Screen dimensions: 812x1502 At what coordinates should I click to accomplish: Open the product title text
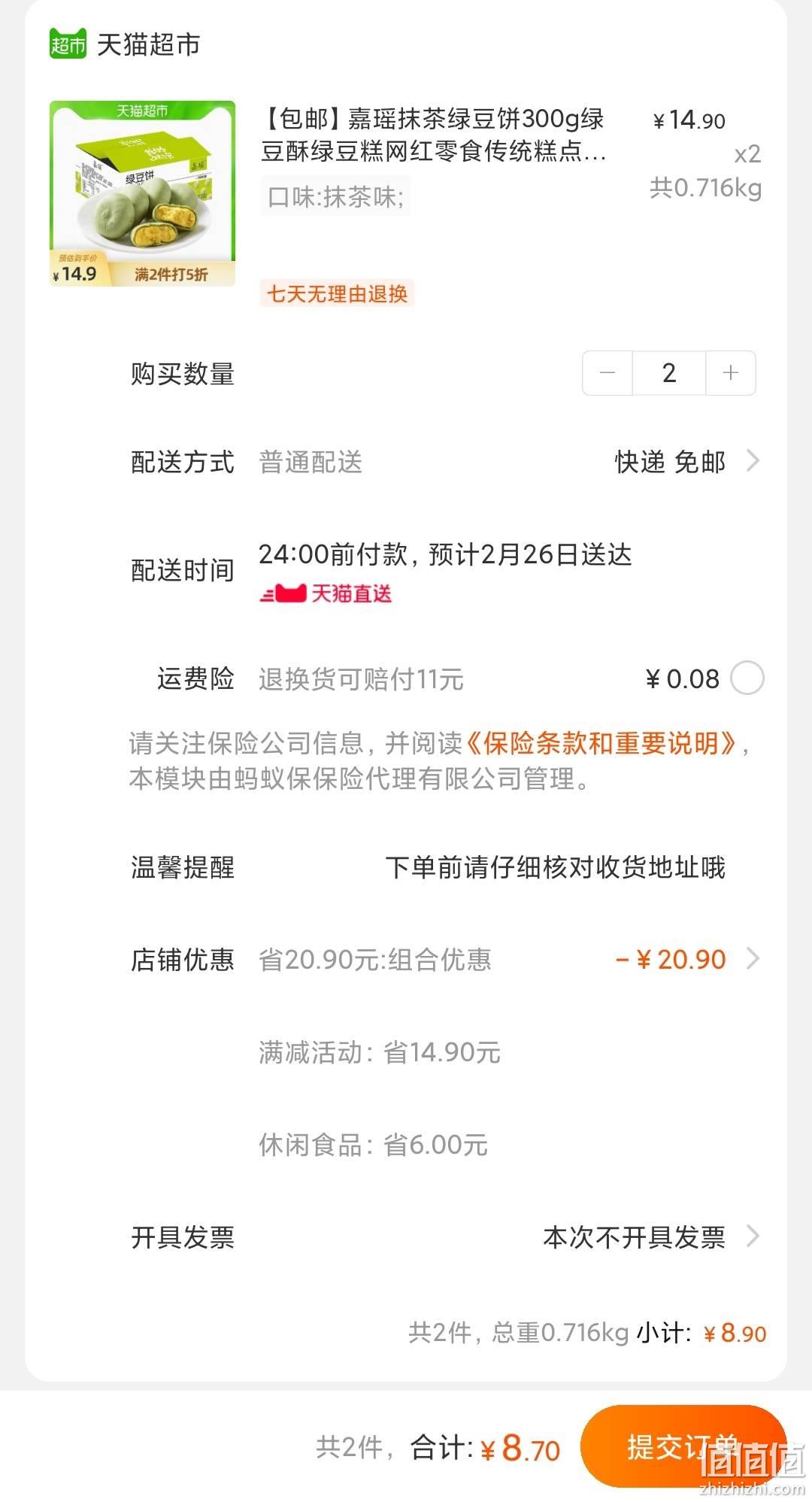(434, 135)
